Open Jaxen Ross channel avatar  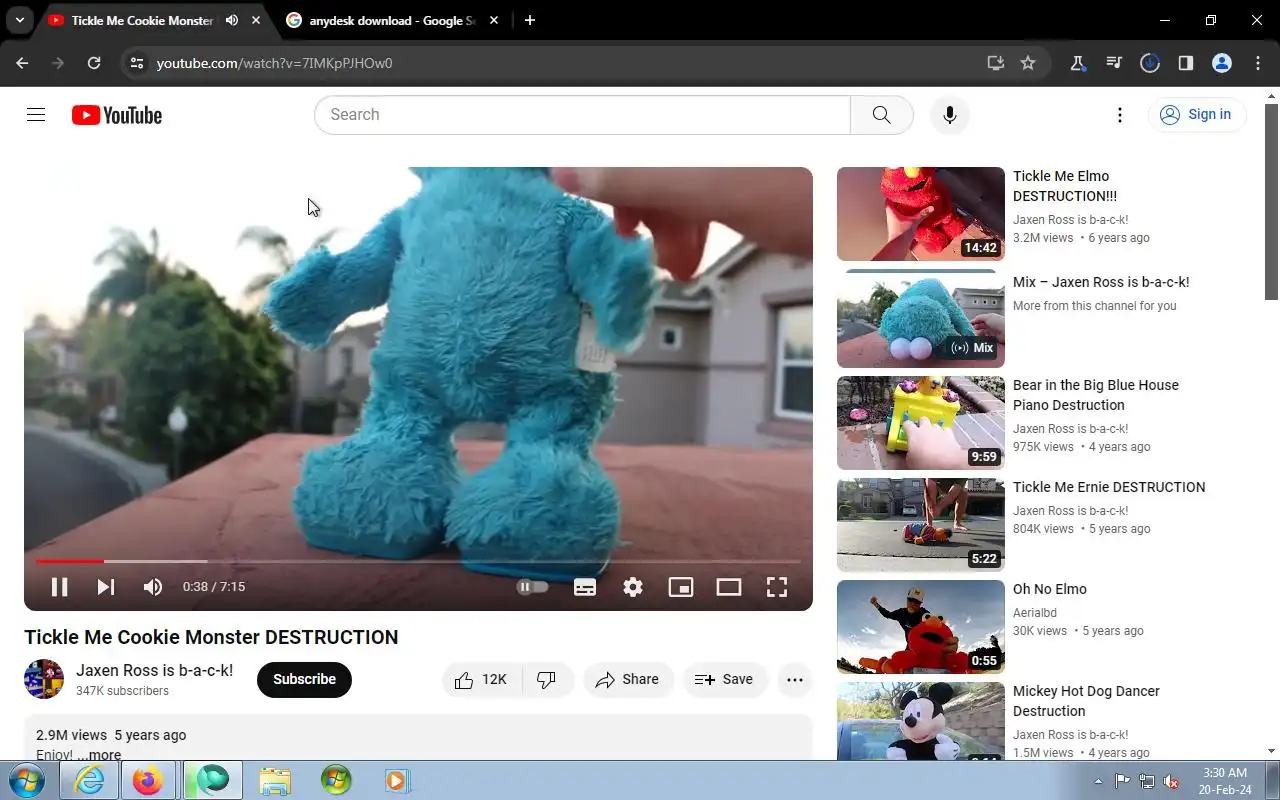44,679
